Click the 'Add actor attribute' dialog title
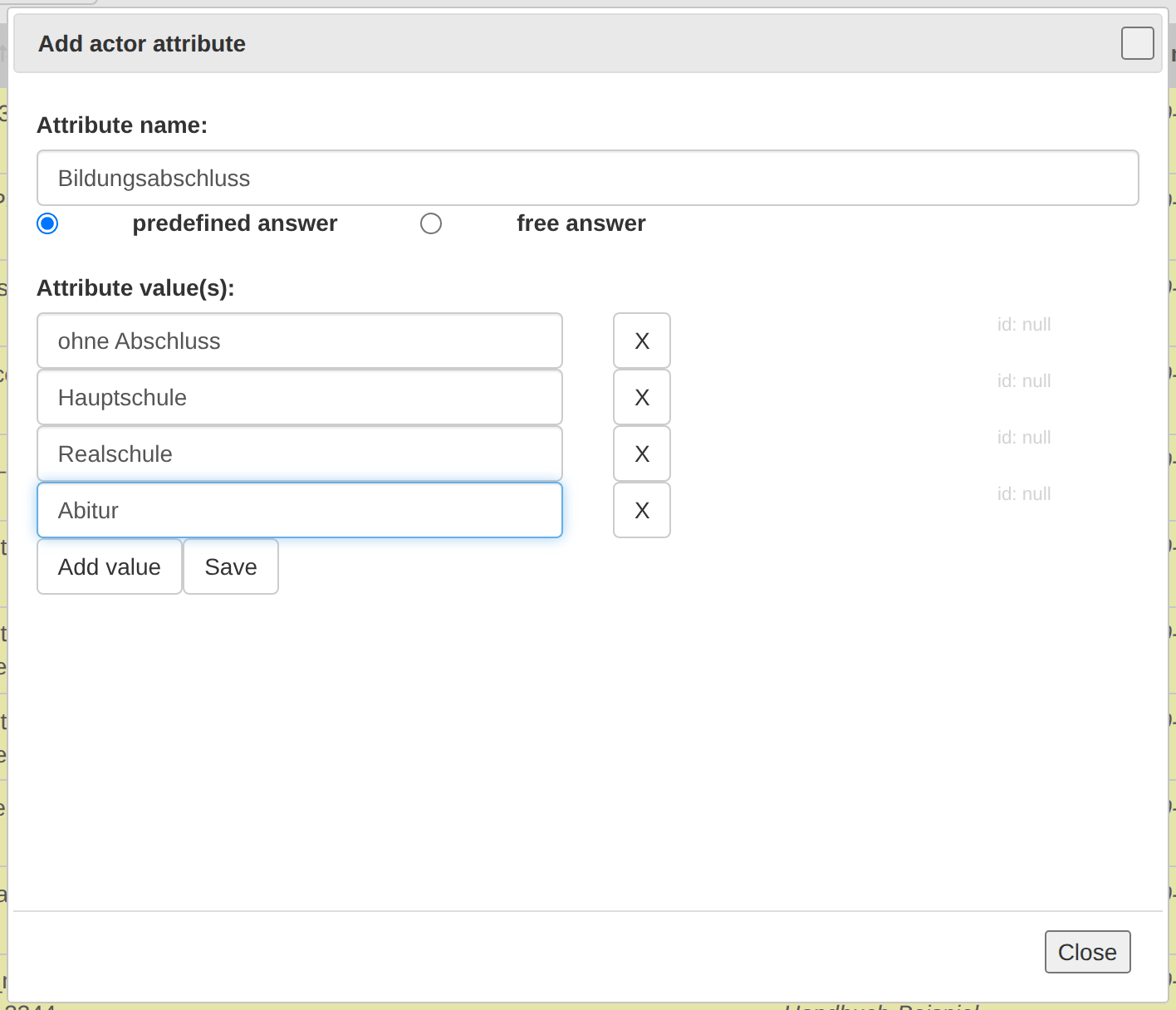Image resolution: width=1176 pixels, height=1010 pixels. (x=142, y=44)
